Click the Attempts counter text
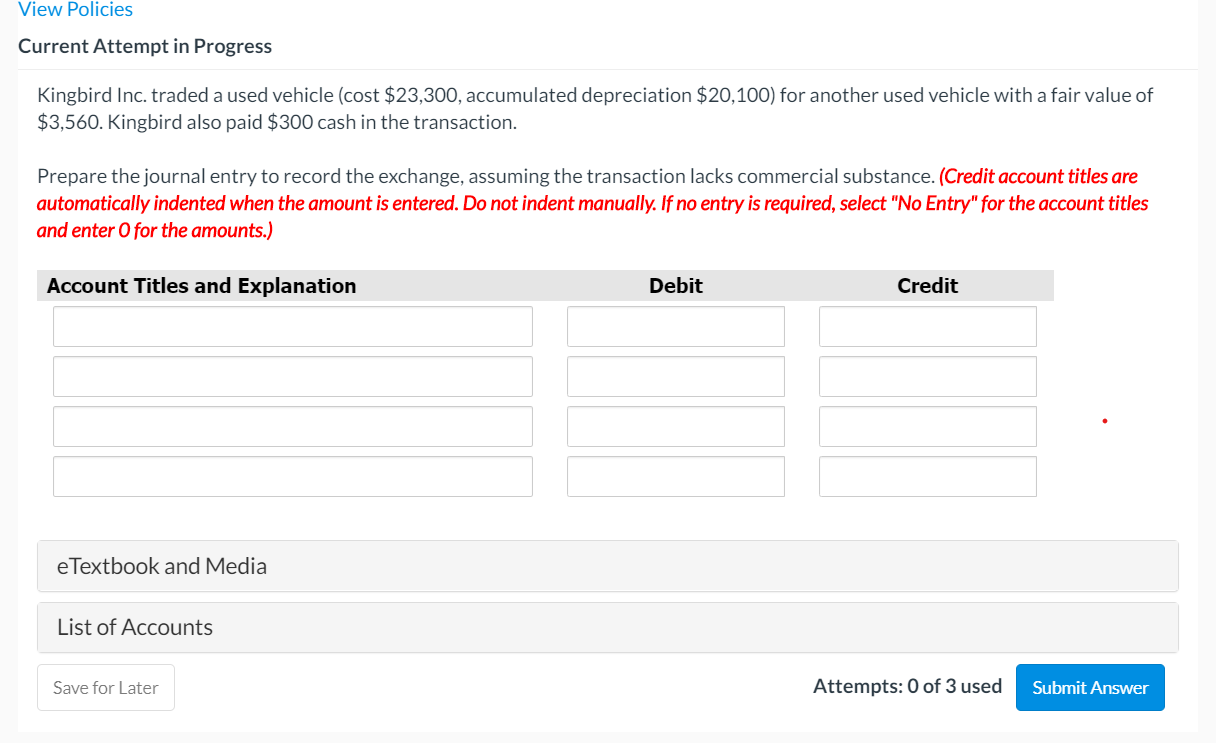Screen dimensions: 1216x743 [x=907, y=686]
